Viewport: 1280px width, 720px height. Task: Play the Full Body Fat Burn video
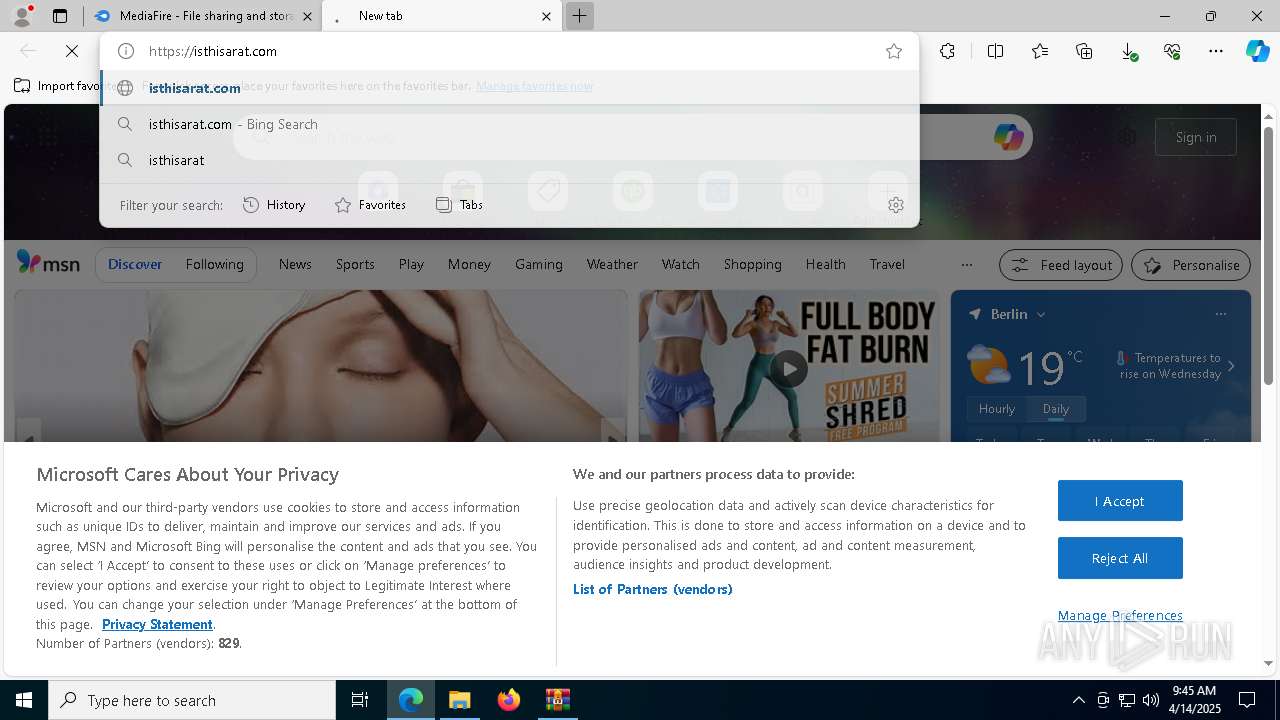789,368
